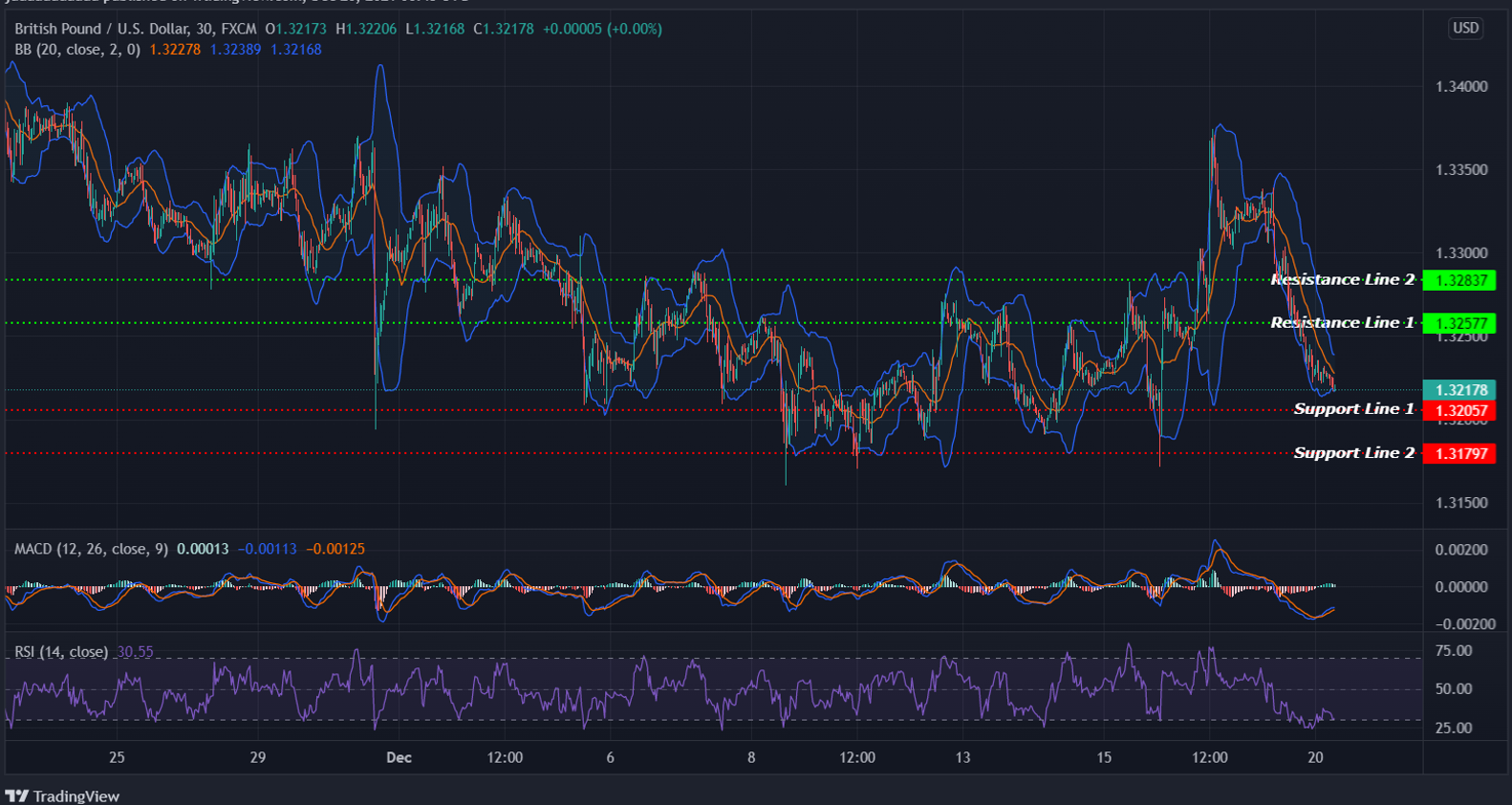Click the low price L1.32168
The width and height of the screenshot is (1512, 805).
435,29
